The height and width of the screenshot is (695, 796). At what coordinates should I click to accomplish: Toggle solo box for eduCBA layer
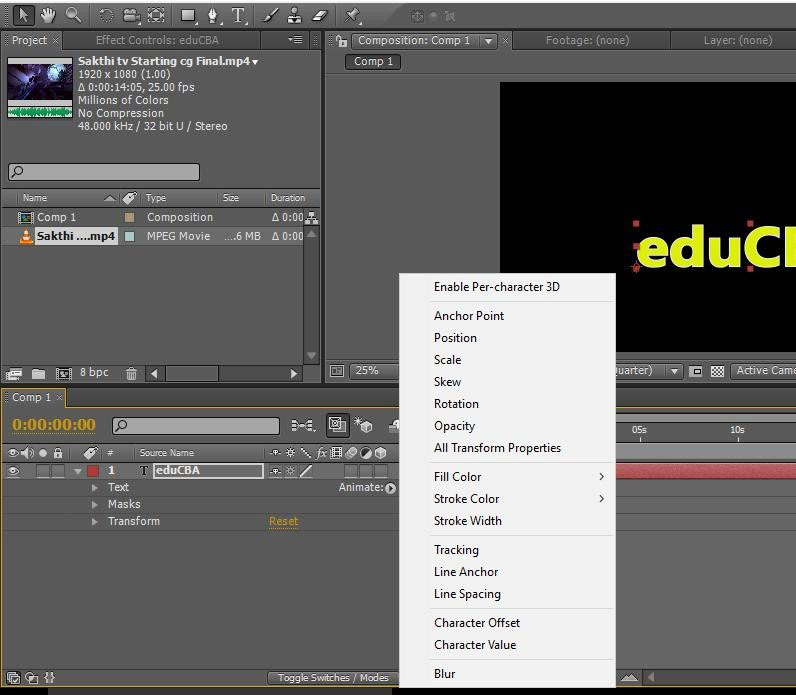pyautogui.click(x=43, y=471)
